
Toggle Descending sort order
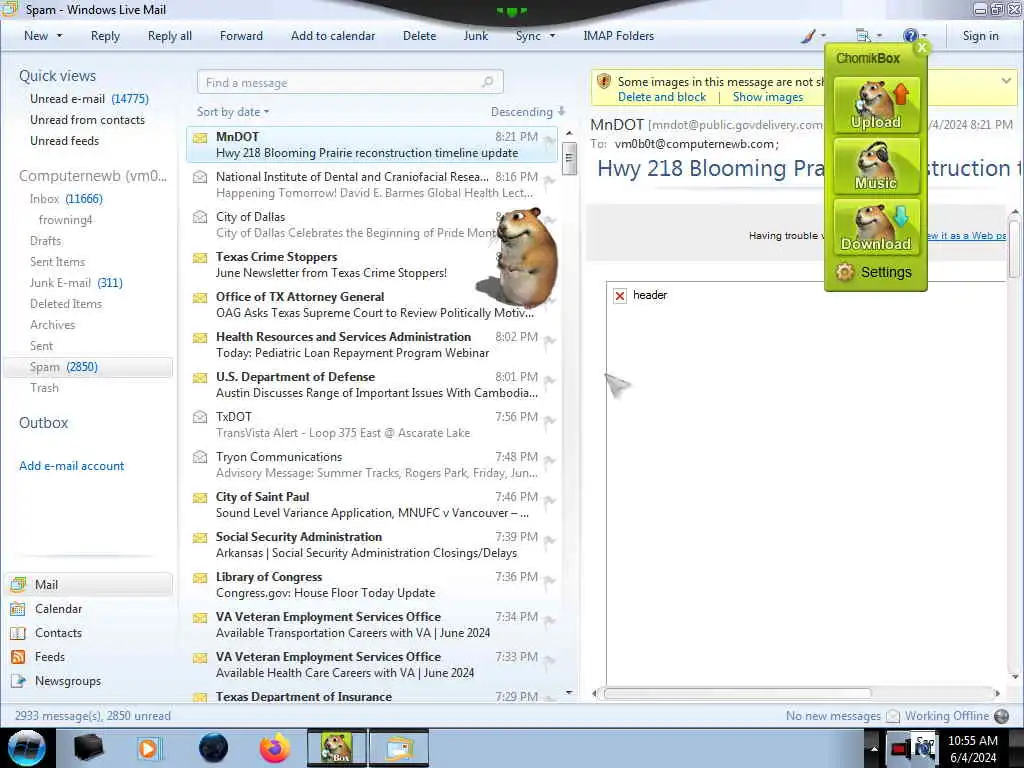528,112
